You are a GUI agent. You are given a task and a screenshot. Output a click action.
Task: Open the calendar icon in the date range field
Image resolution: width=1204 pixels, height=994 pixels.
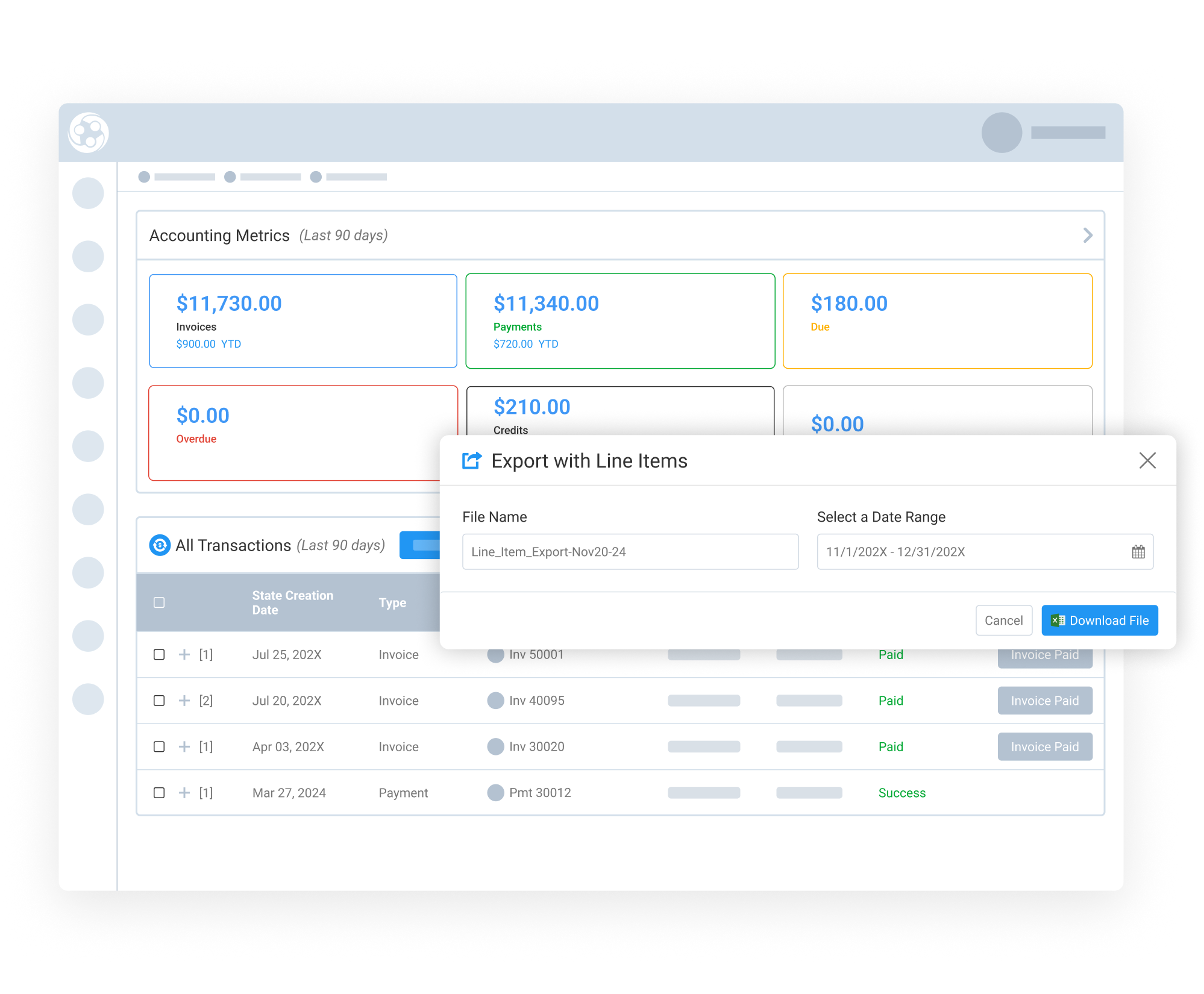(x=1138, y=551)
